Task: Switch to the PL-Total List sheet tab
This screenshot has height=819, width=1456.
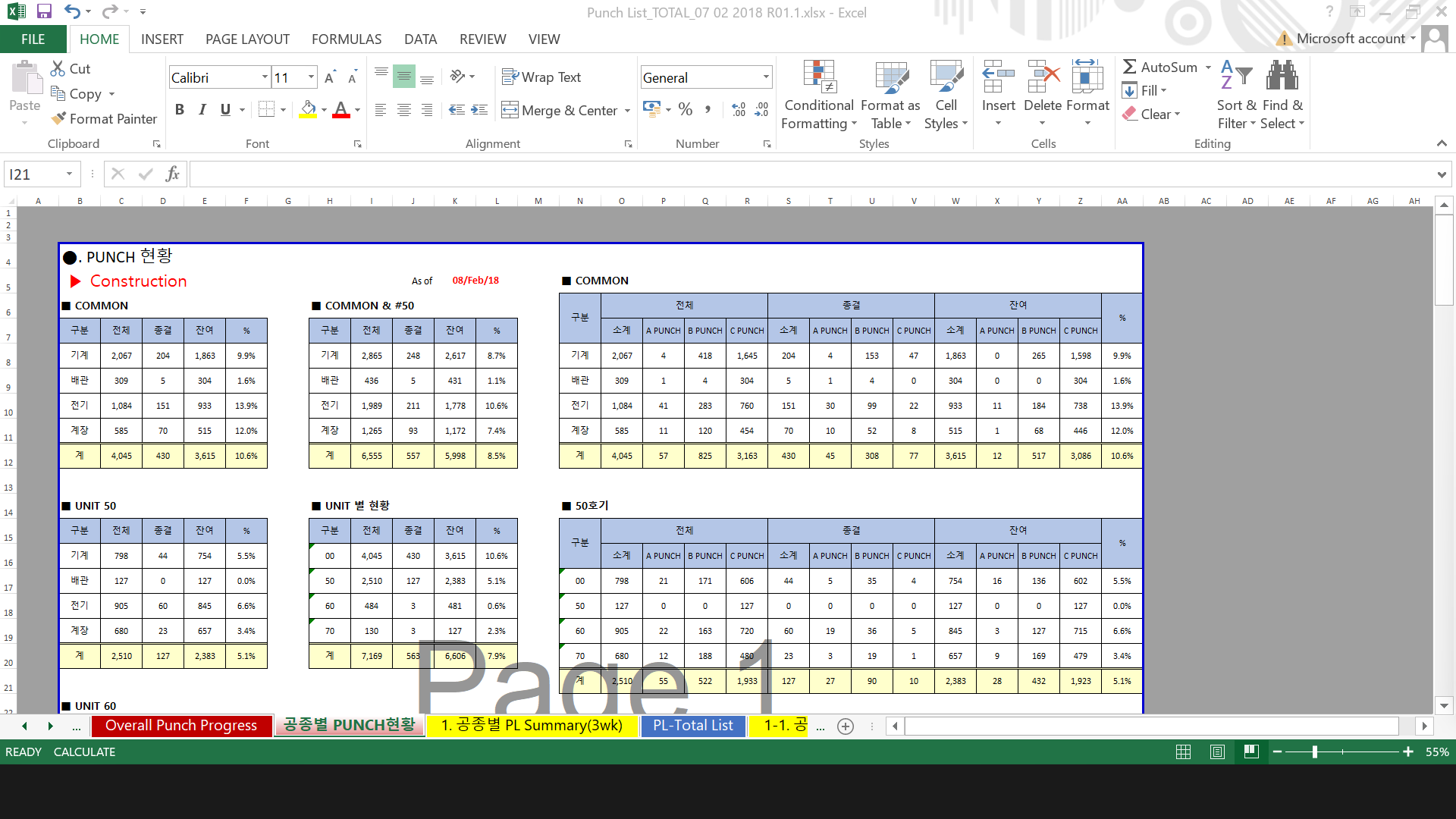Action: point(692,726)
